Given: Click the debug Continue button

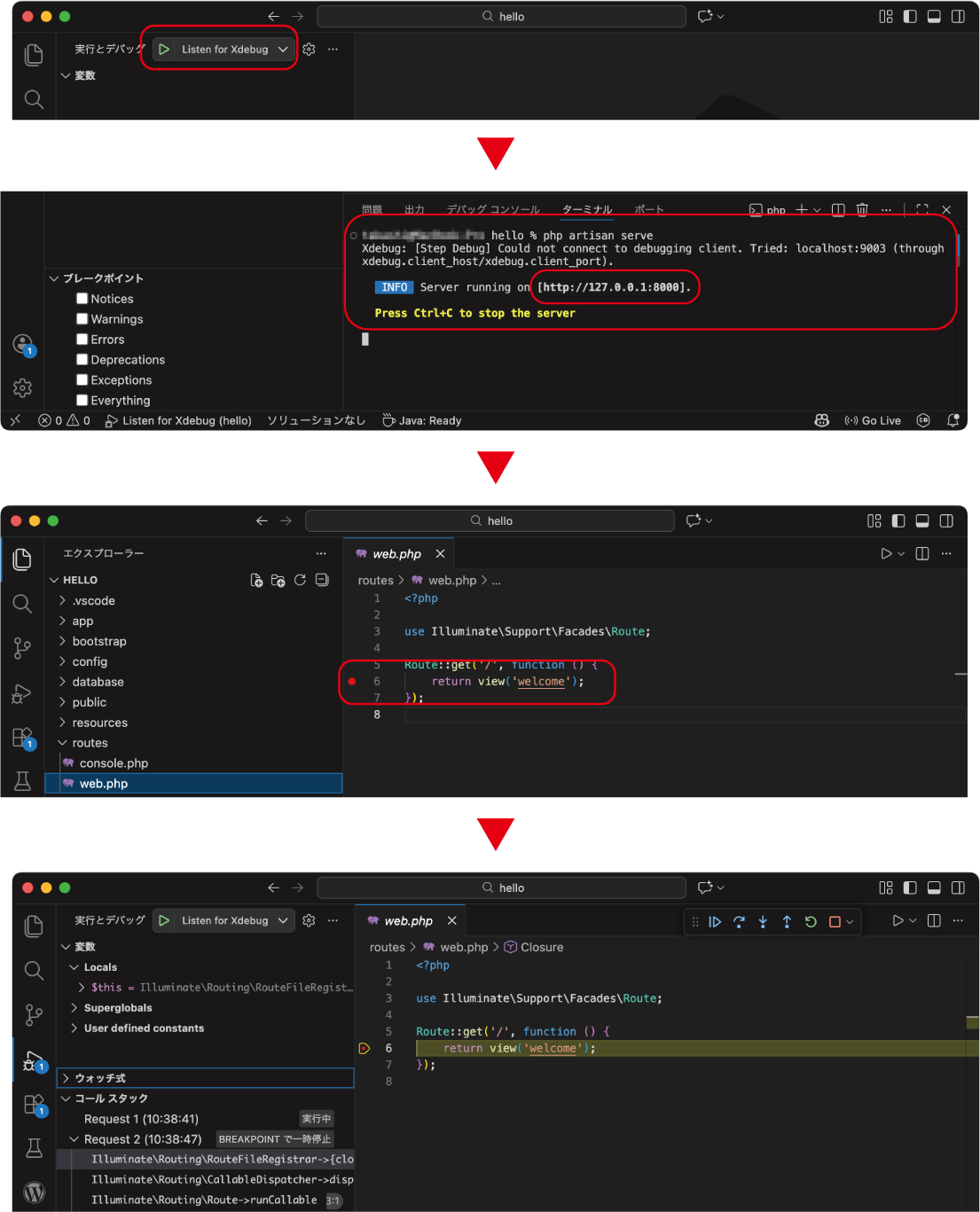Looking at the screenshot, I should click(x=715, y=922).
